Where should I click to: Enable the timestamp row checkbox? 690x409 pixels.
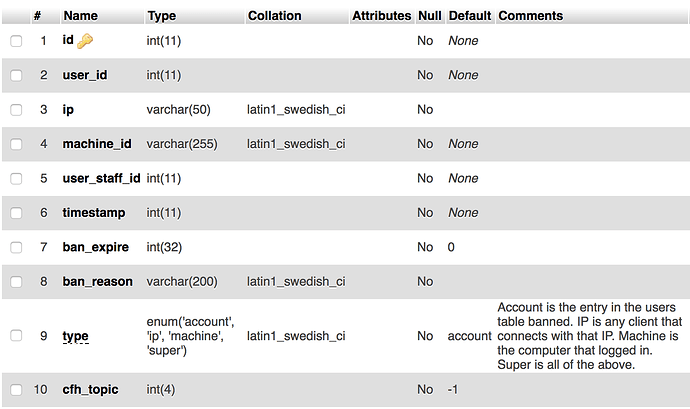[x=16, y=213]
